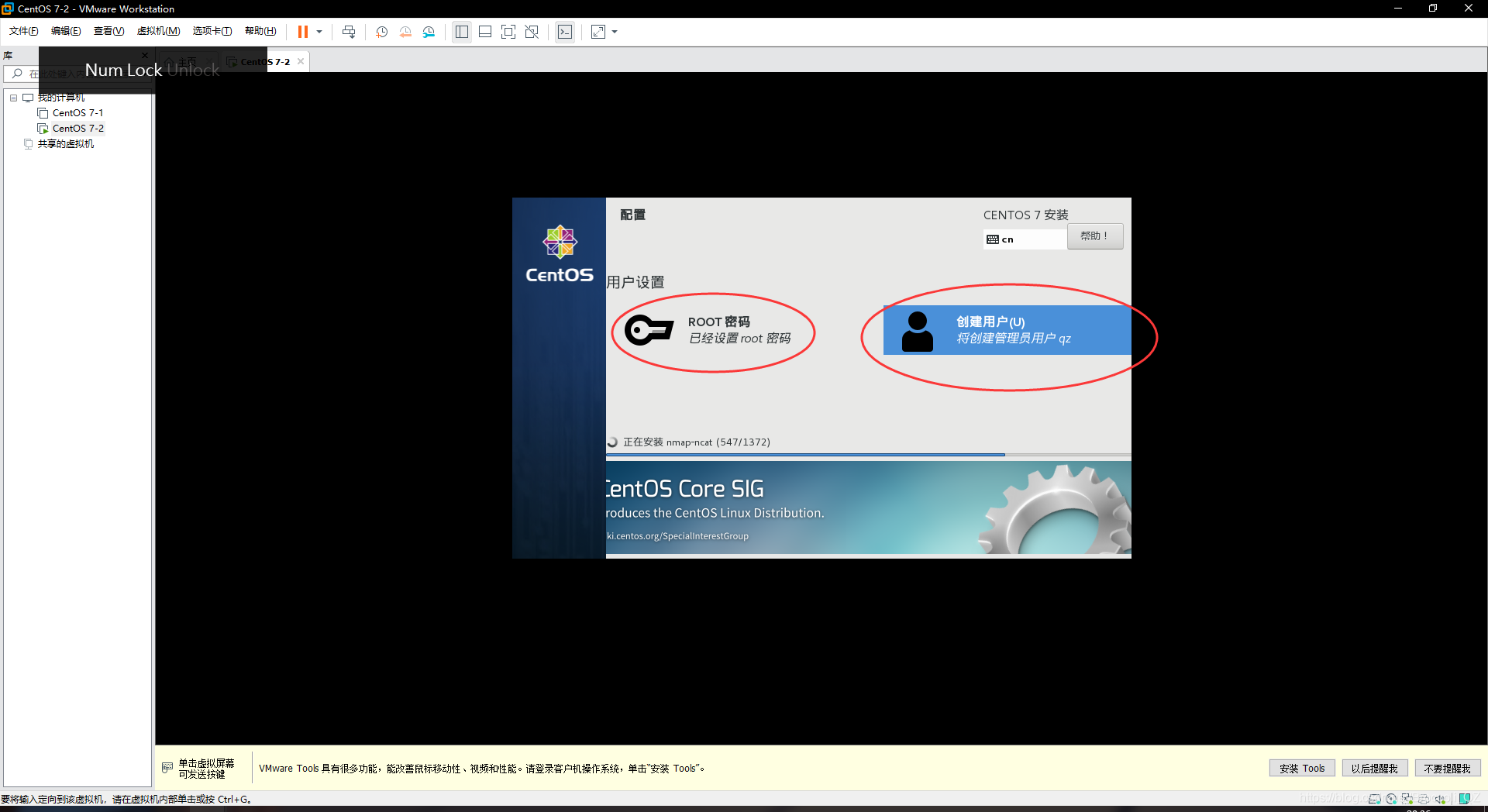Screen dimensions: 1488x812
Task: Switch to Unity mode icon
Action: 532,32
